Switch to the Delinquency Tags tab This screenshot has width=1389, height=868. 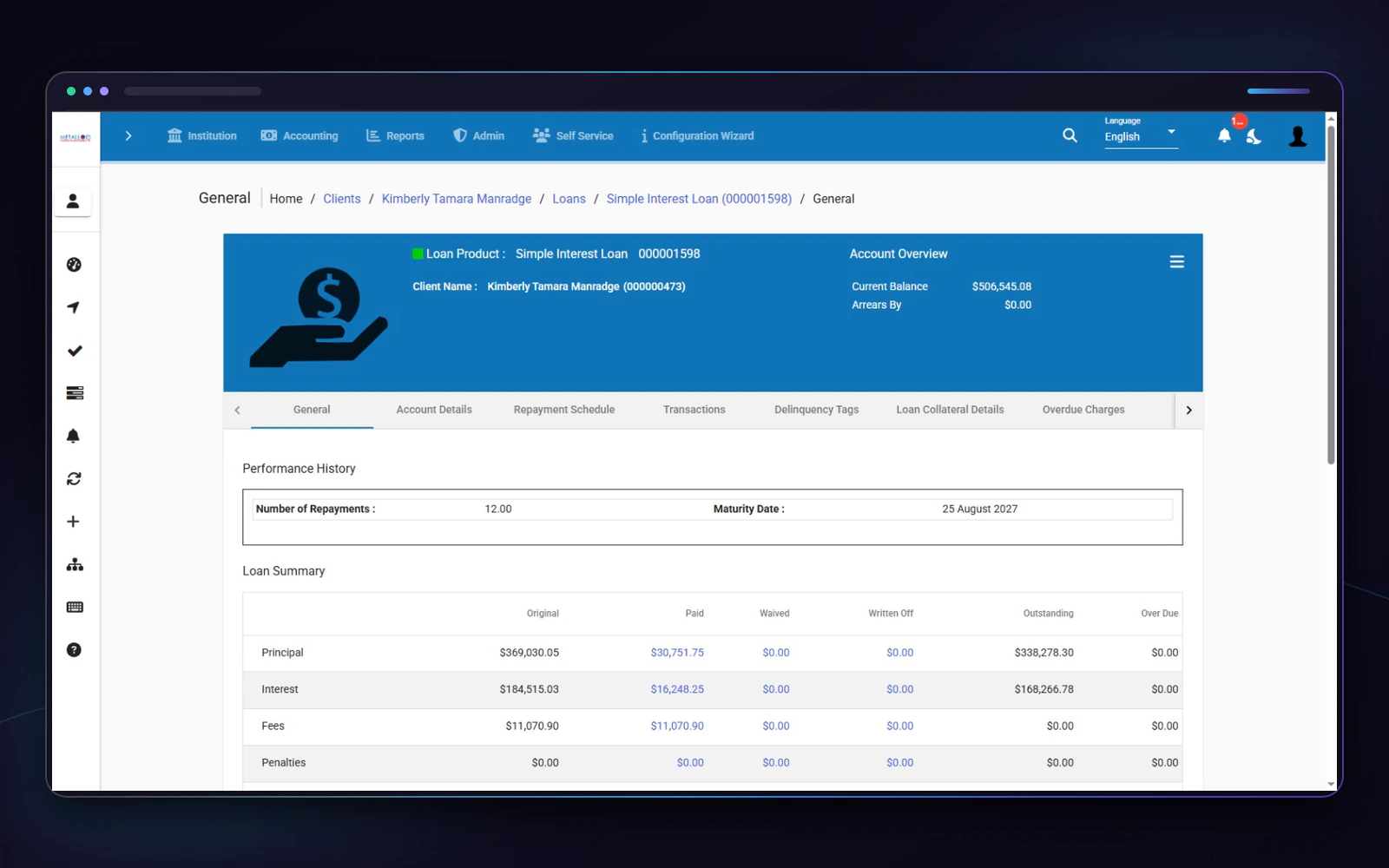(x=816, y=410)
